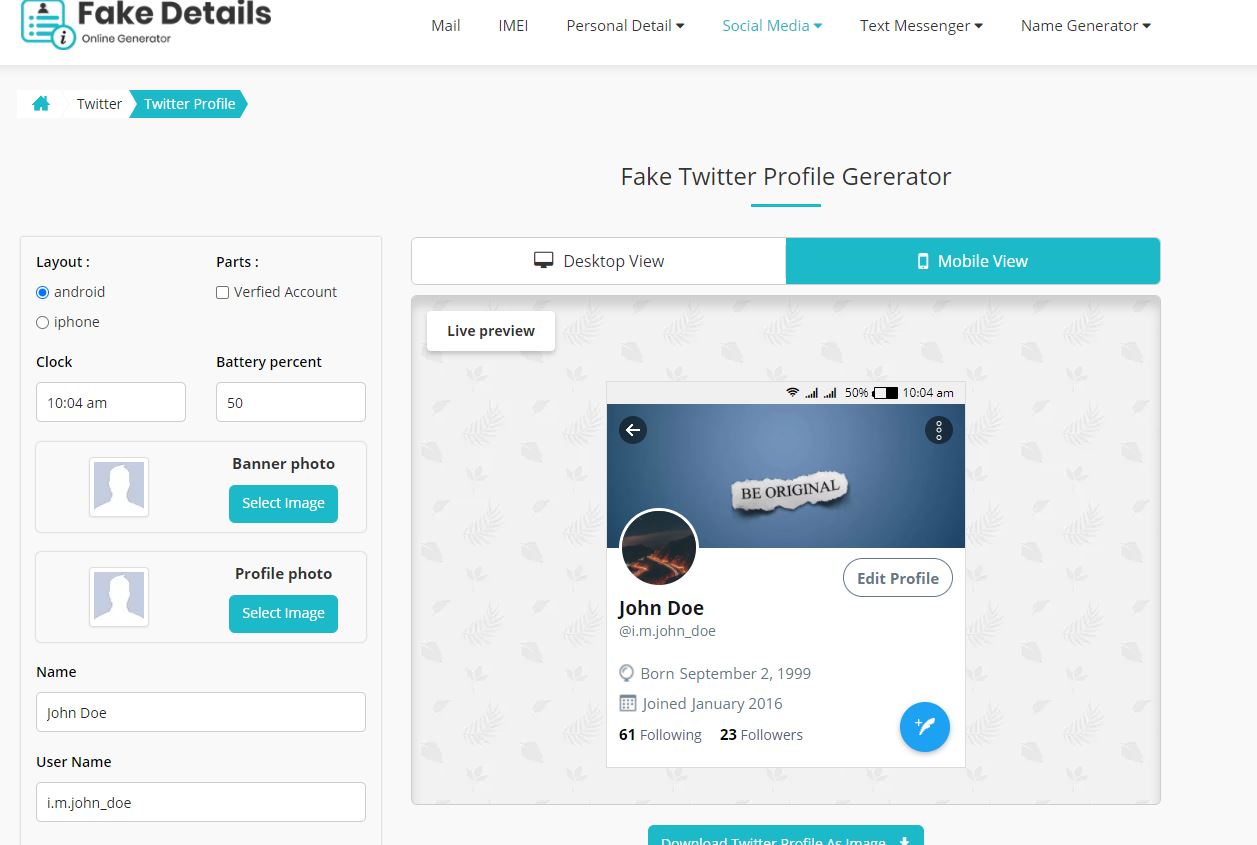The height and width of the screenshot is (845, 1257).
Task: Click the home icon in breadcrumb
Action: 41,104
